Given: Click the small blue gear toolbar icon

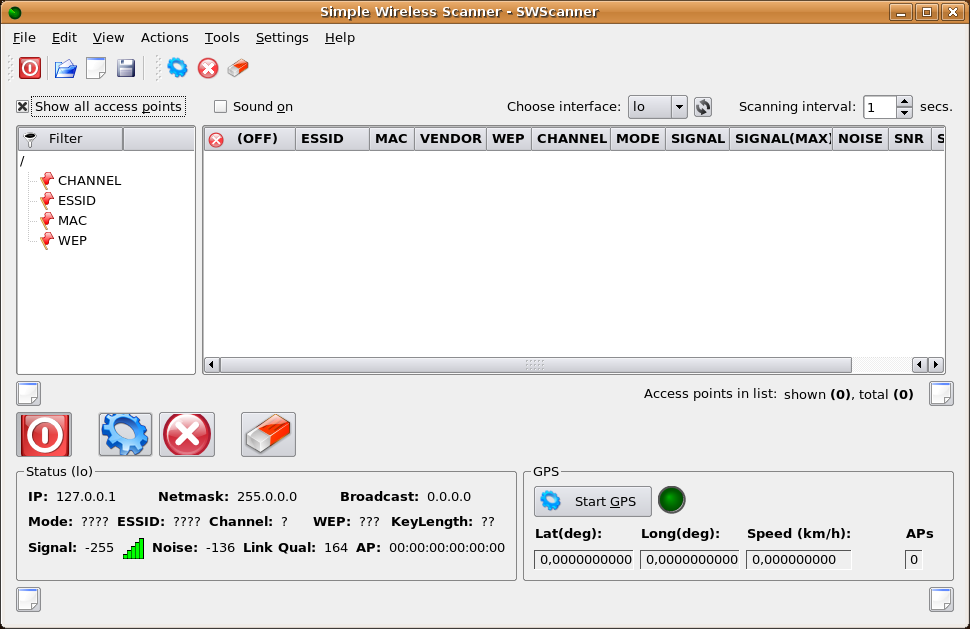Looking at the screenshot, I should pos(178,67).
